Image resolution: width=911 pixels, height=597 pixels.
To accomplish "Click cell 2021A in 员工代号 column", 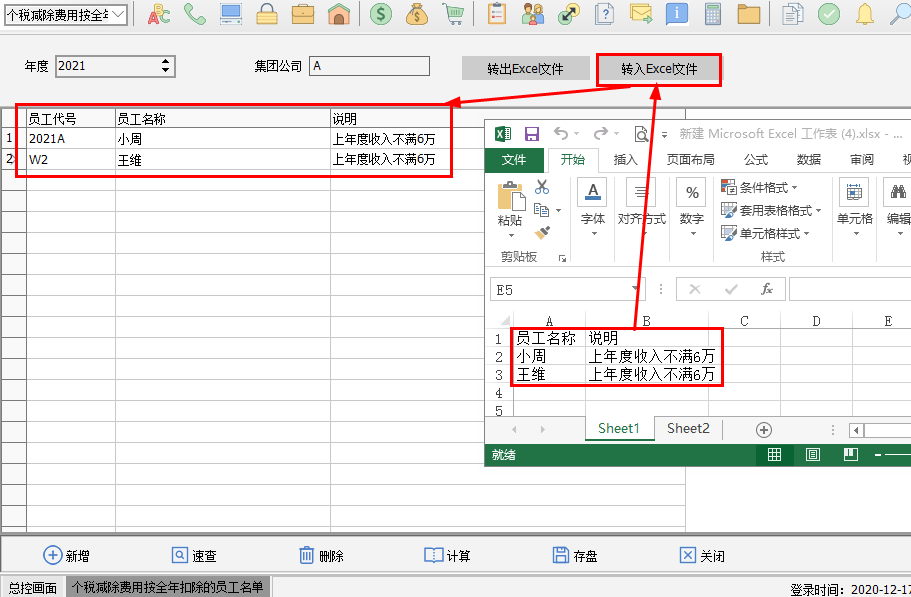I will [71, 139].
